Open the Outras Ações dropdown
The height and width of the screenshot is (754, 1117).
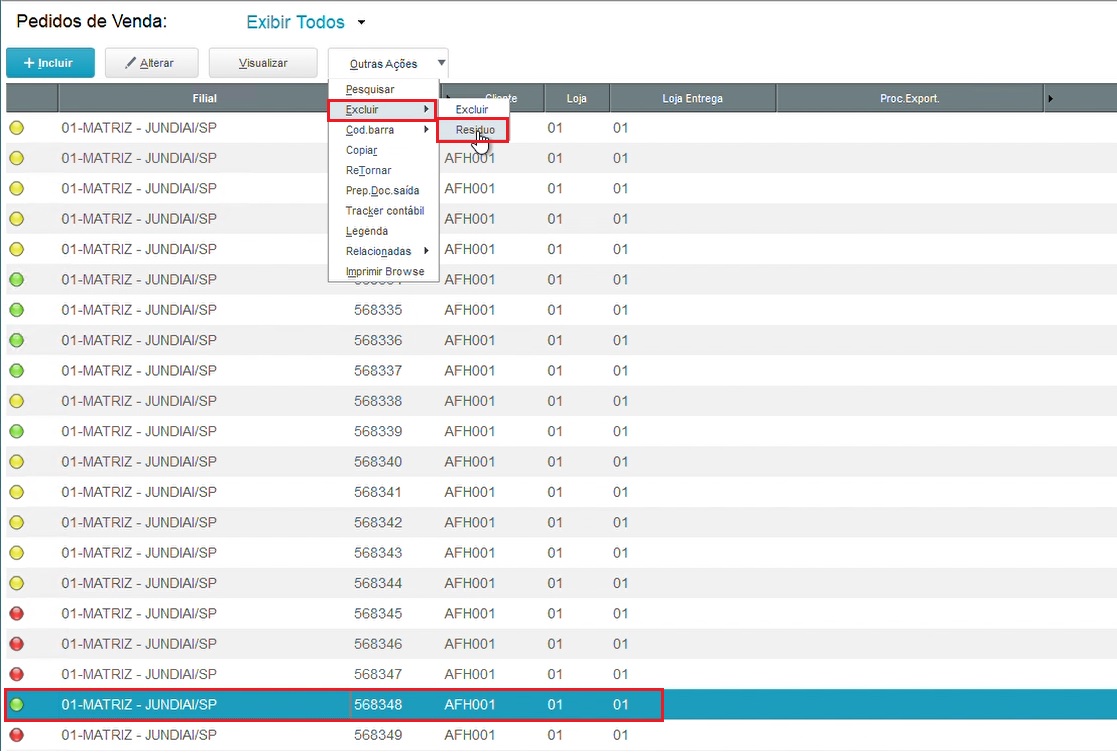(388, 63)
